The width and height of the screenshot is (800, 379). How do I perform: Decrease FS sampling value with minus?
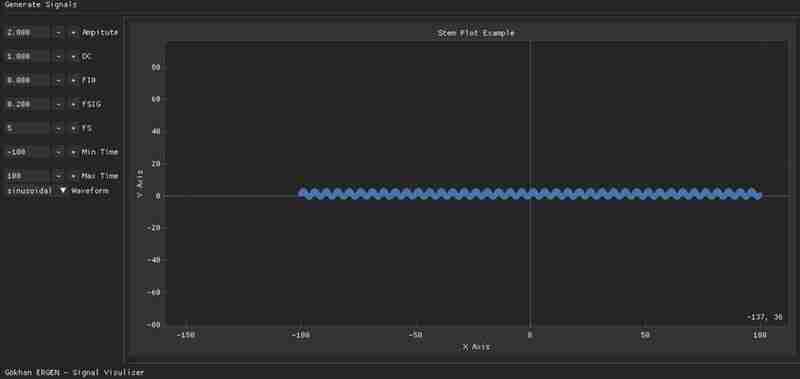coord(59,128)
